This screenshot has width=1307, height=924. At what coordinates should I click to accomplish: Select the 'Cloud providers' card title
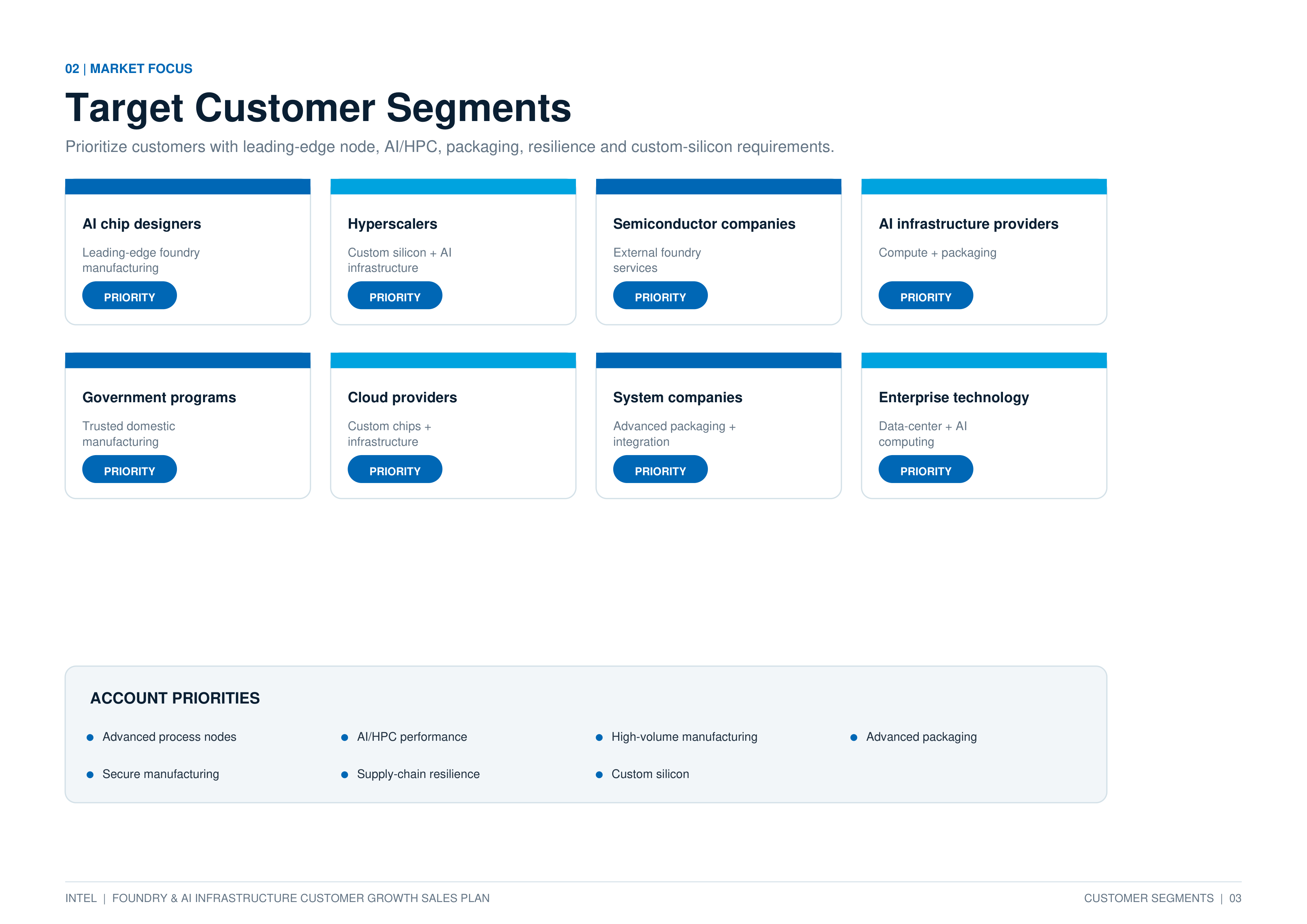(402, 398)
